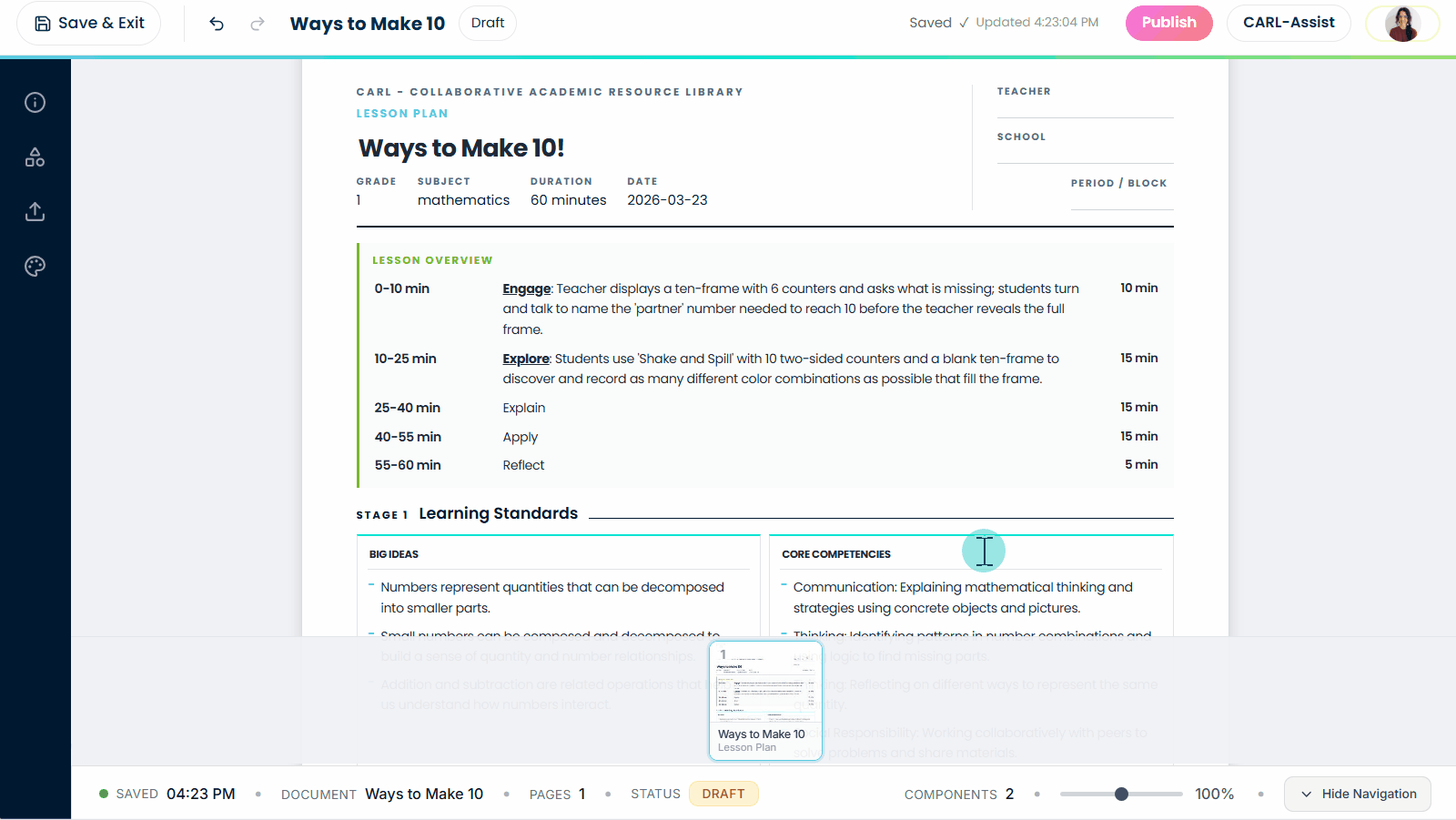Click the School name field
Image resolution: width=1456 pixels, height=820 pixels.
click(x=1085, y=152)
